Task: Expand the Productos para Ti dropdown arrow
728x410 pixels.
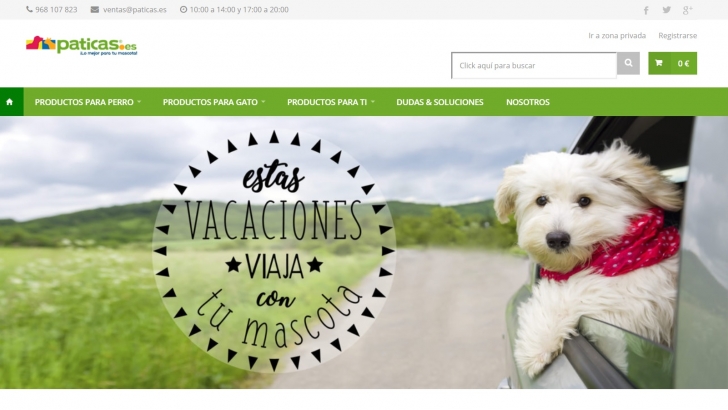Action: tap(372, 102)
